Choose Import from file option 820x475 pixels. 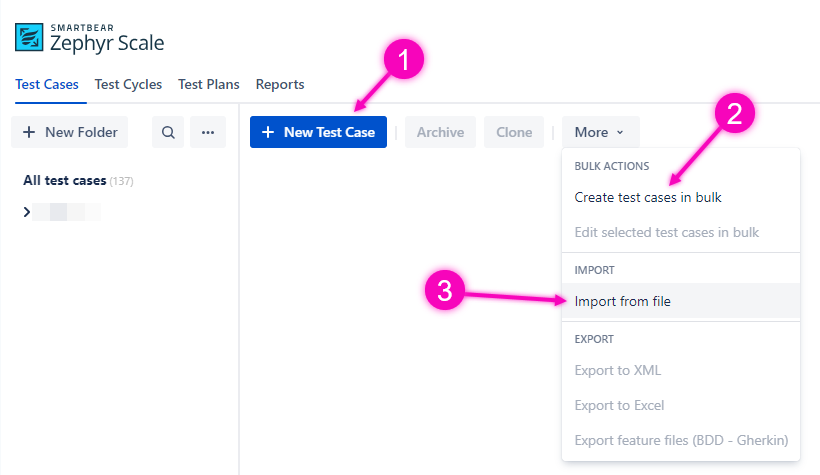pyautogui.click(x=622, y=301)
